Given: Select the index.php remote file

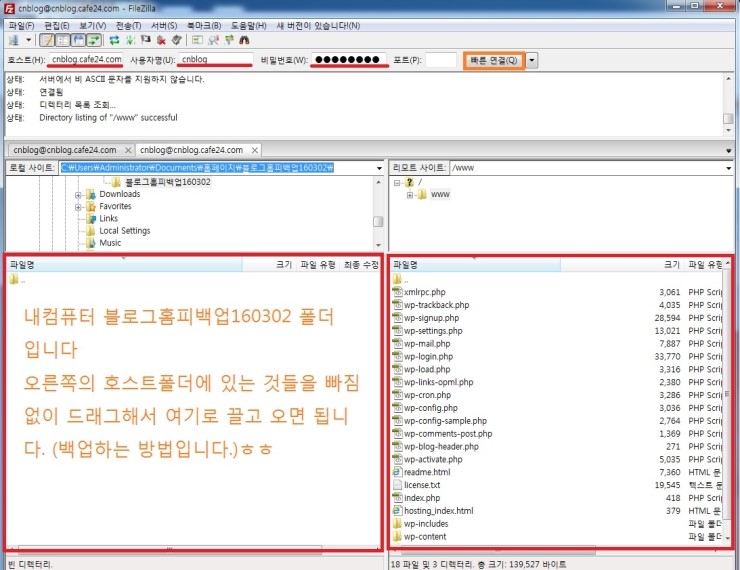Looking at the screenshot, I should pos(421,498).
